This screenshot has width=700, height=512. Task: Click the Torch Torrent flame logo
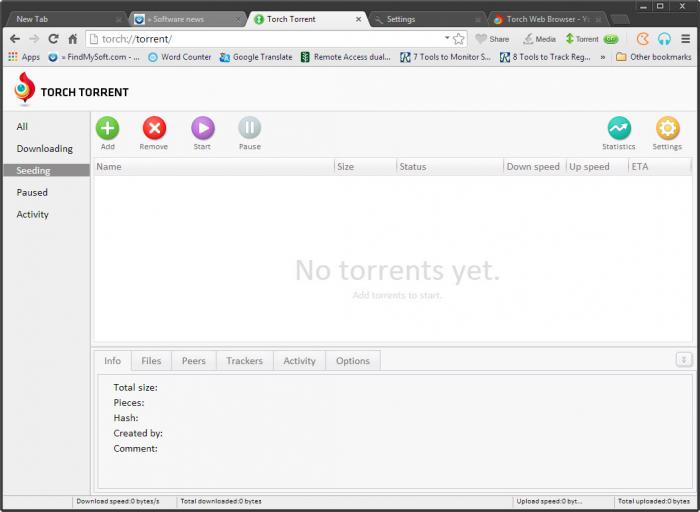point(25,89)
